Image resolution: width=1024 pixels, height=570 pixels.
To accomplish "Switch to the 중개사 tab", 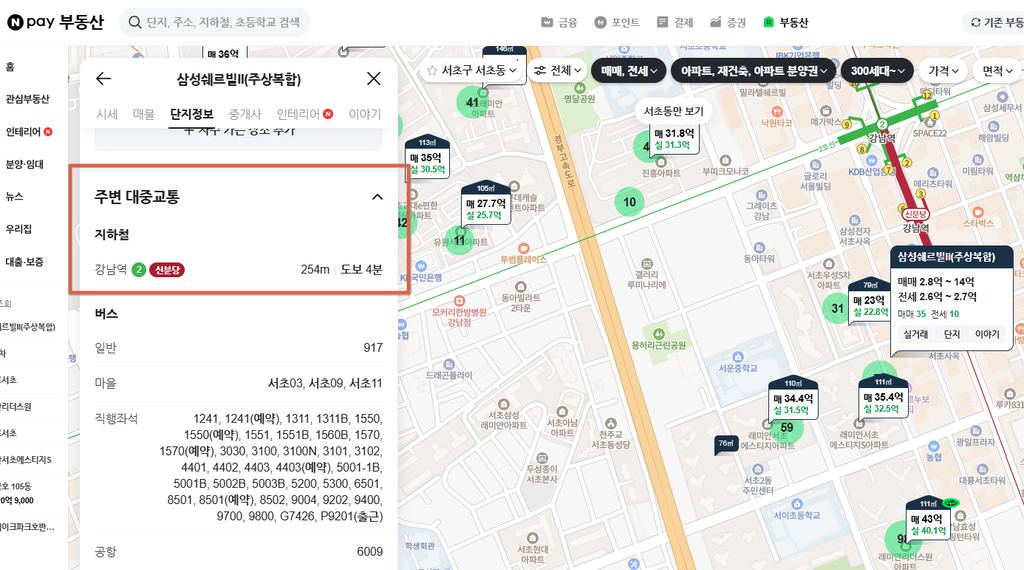I will pos(245,114).
